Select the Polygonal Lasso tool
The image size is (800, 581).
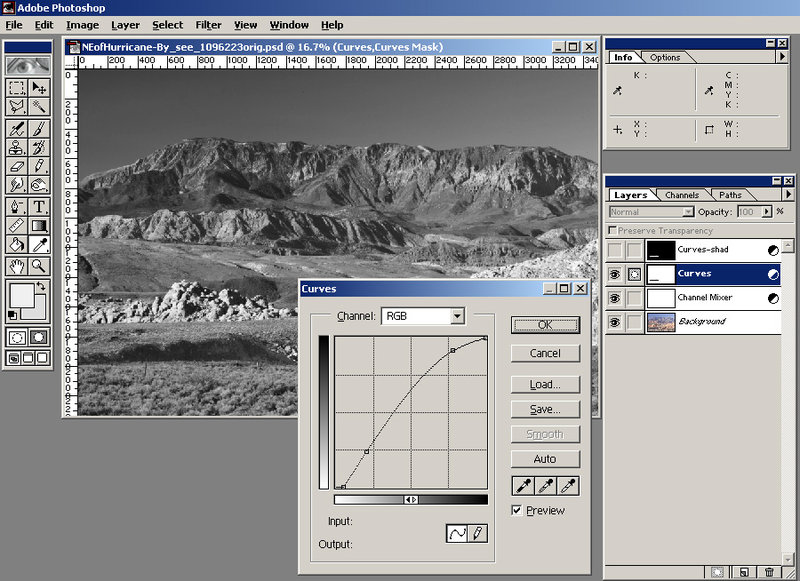coord(17,107)
